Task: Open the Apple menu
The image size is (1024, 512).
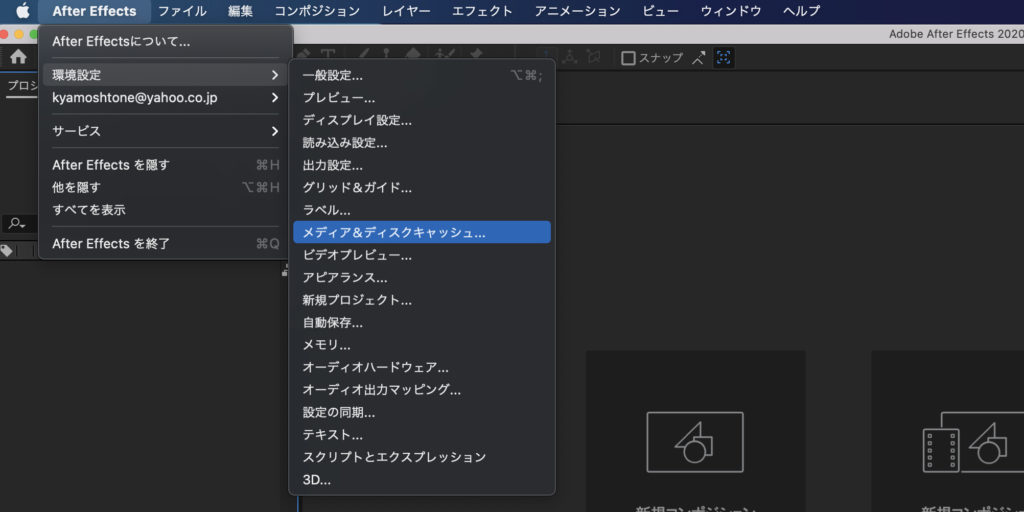Action: 23,11
